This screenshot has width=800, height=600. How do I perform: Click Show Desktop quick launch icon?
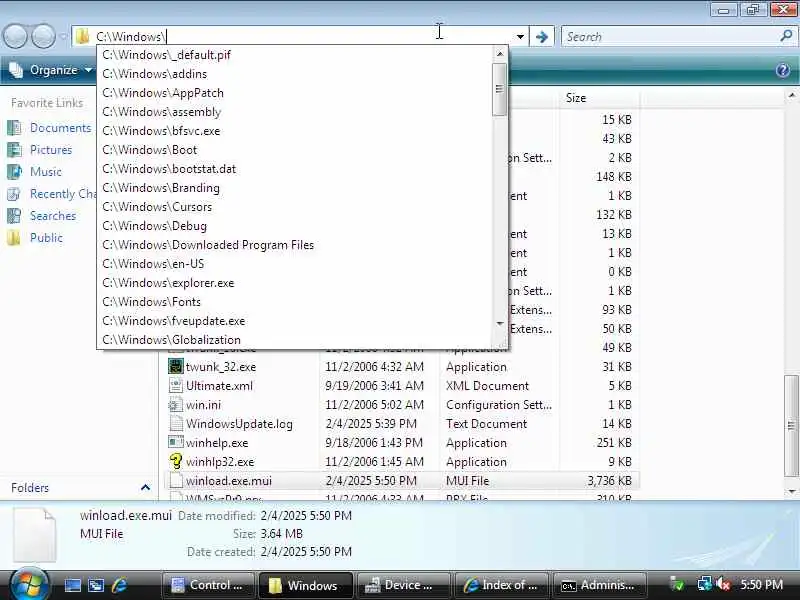click(x=72, y=585)
